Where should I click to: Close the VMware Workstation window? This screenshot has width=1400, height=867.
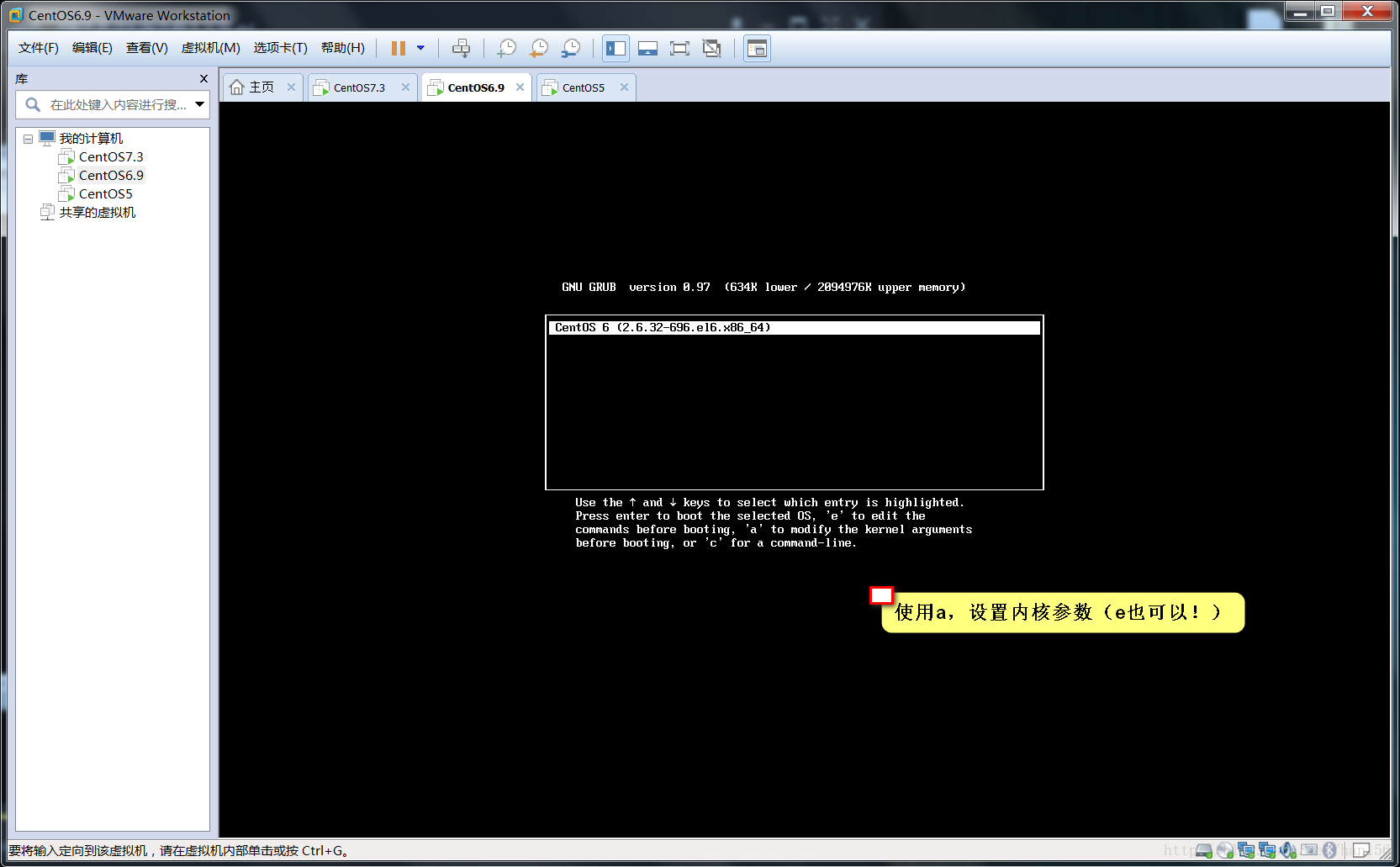click(x=1367, y=12)
